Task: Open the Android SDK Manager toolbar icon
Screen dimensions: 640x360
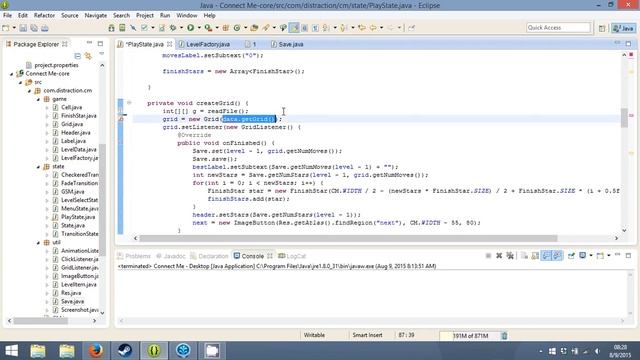Action: (x=111, y=28)
